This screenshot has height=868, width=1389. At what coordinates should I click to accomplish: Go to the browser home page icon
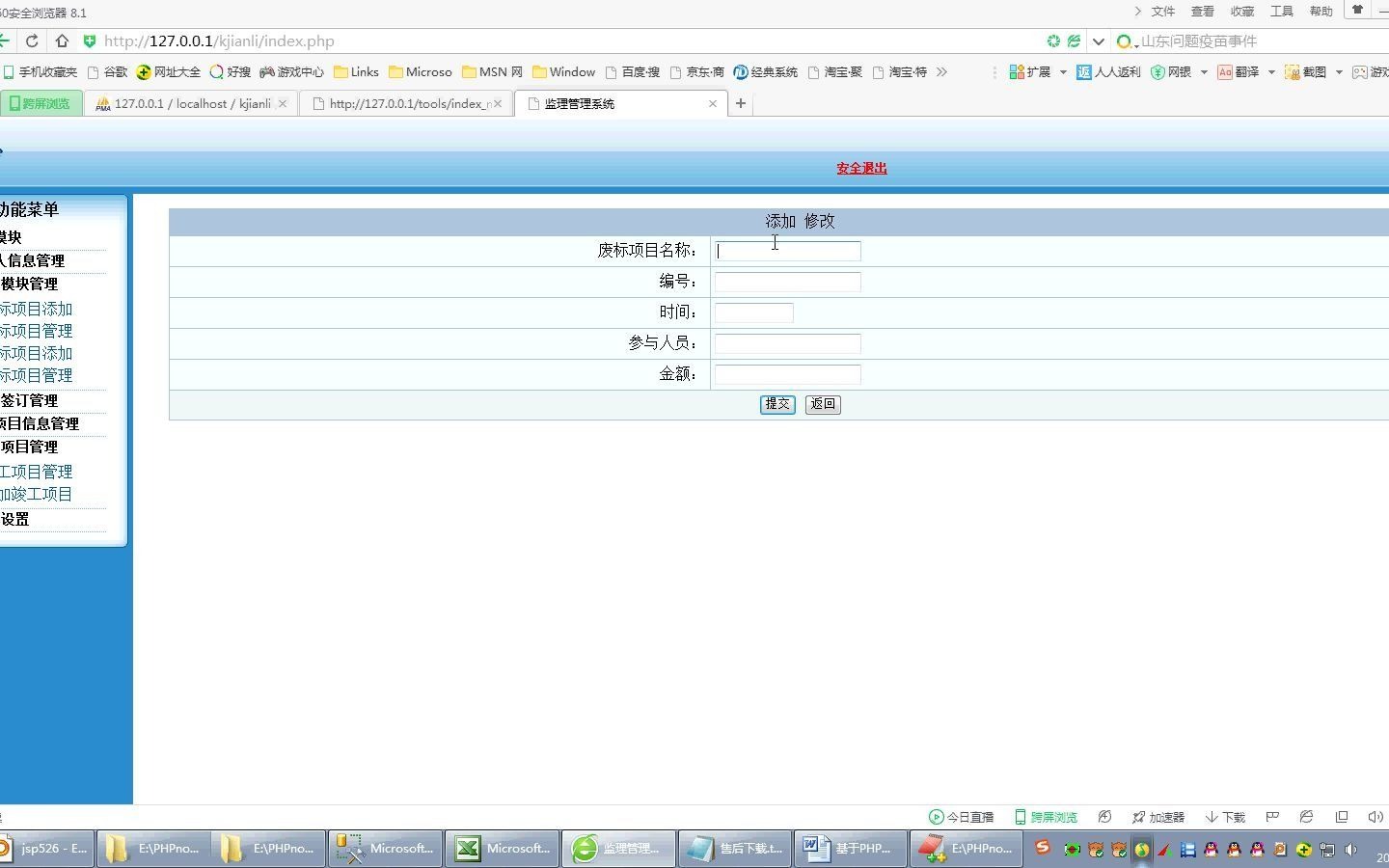tap(62, 41)
